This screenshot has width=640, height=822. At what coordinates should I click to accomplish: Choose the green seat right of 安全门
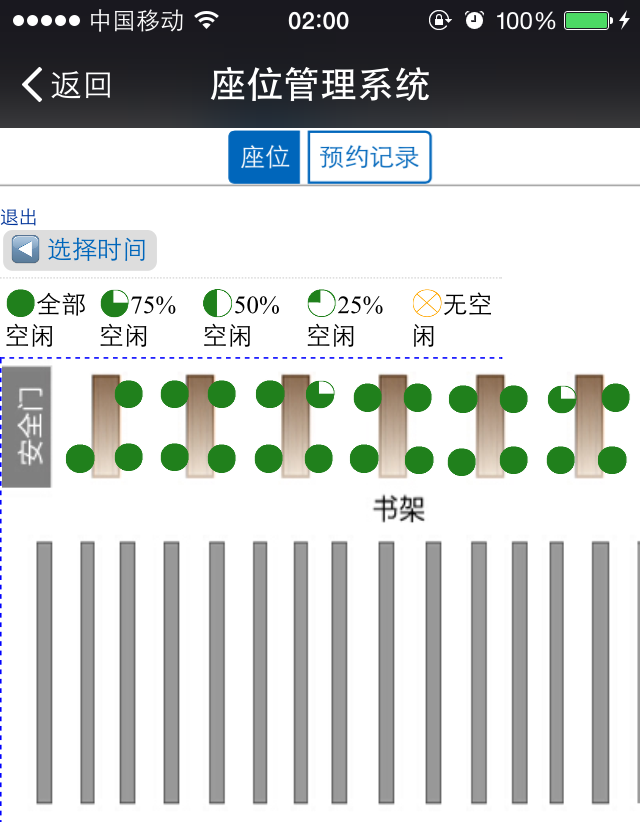tap(80, 460)
